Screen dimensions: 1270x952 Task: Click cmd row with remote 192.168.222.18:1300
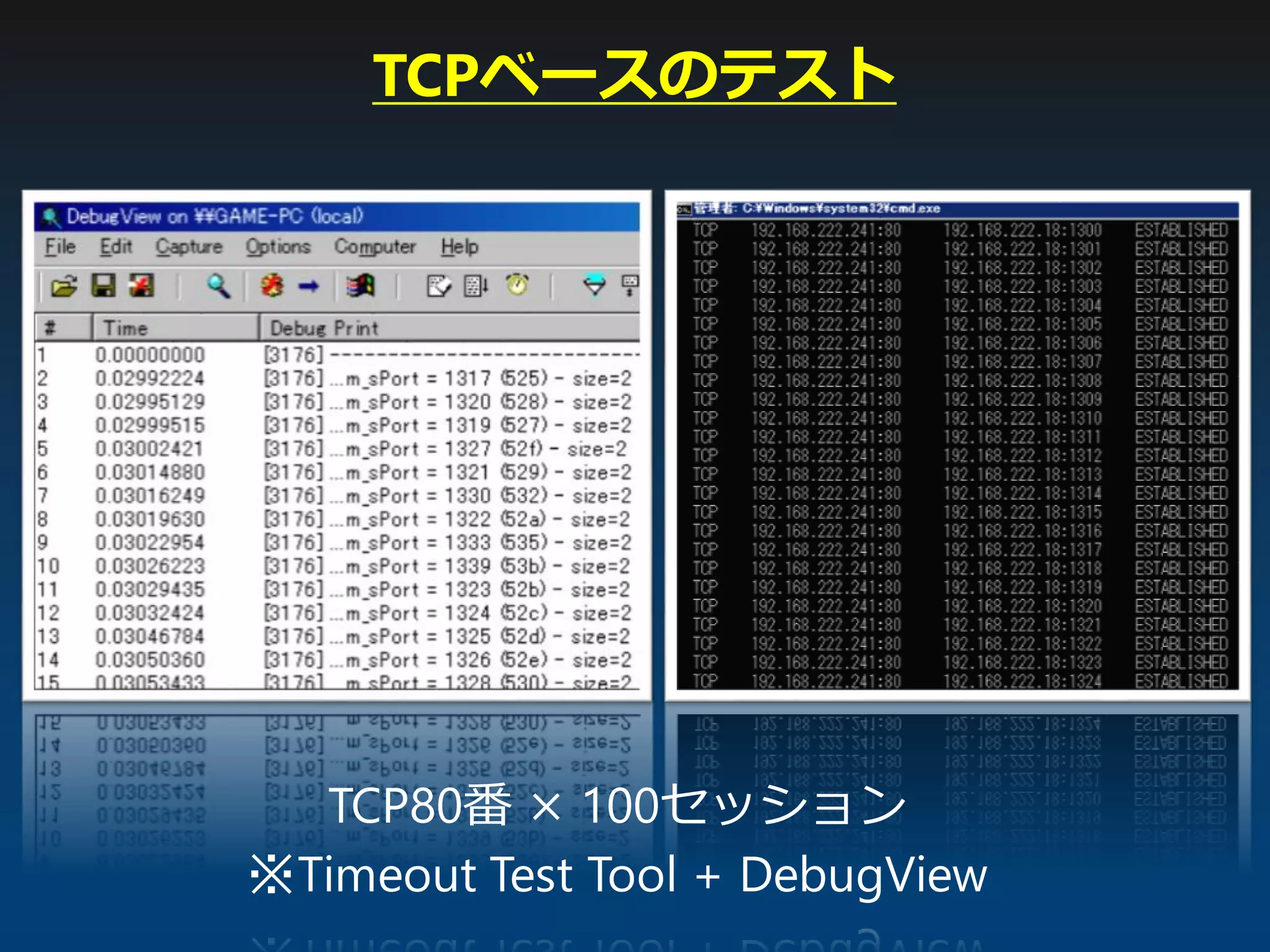pos(960,231)
